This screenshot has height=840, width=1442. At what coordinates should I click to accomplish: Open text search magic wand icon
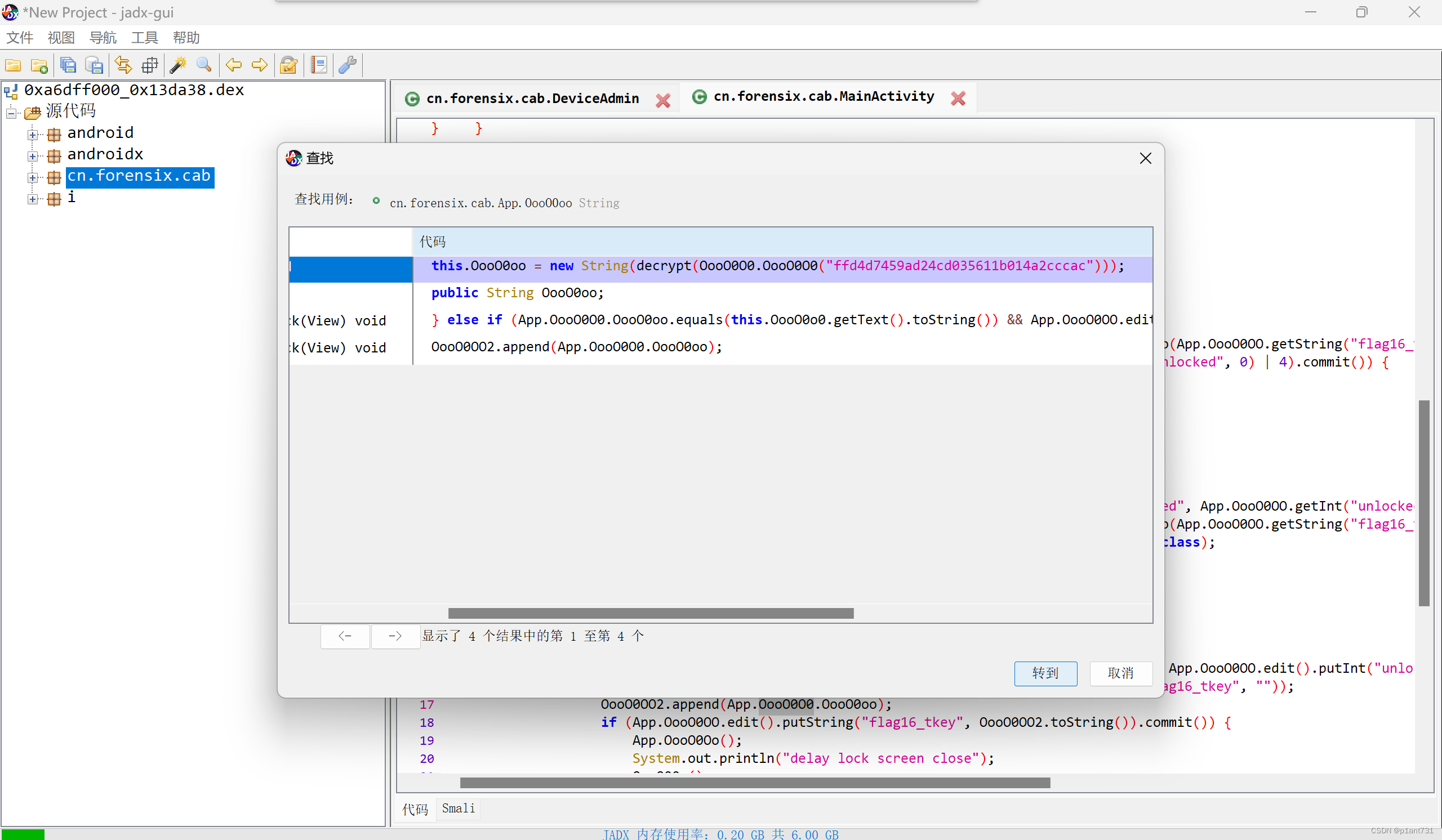pos(178,65)
